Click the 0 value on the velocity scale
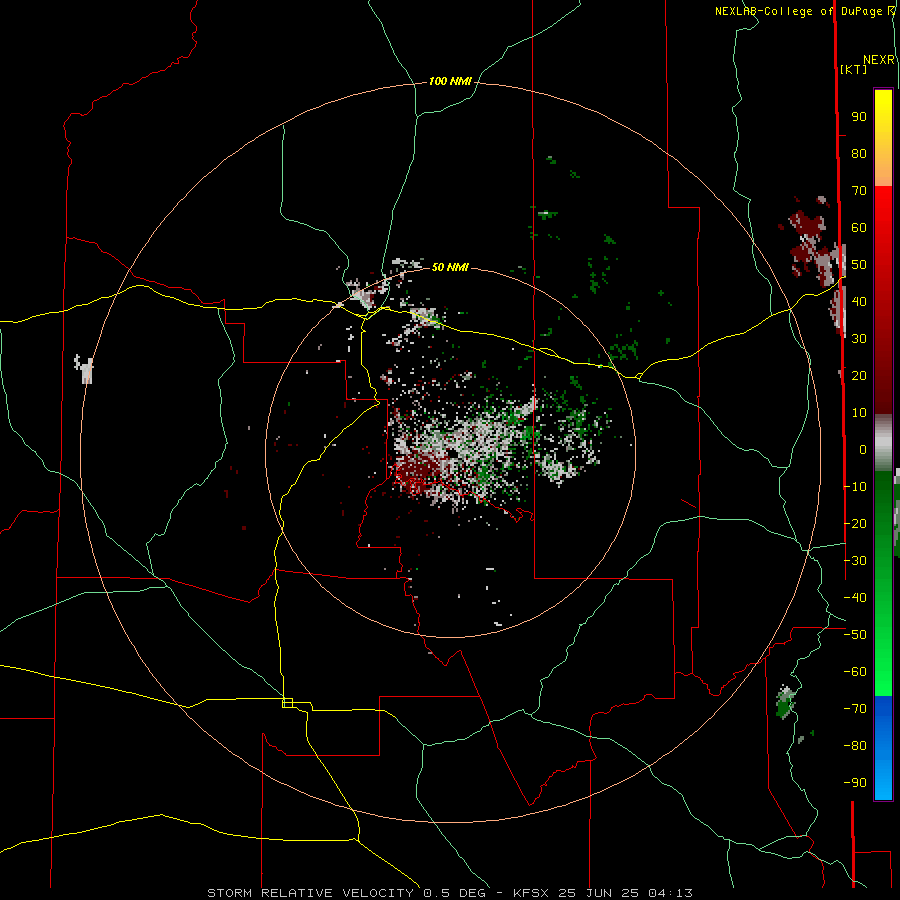 click(x=863, y=450)
